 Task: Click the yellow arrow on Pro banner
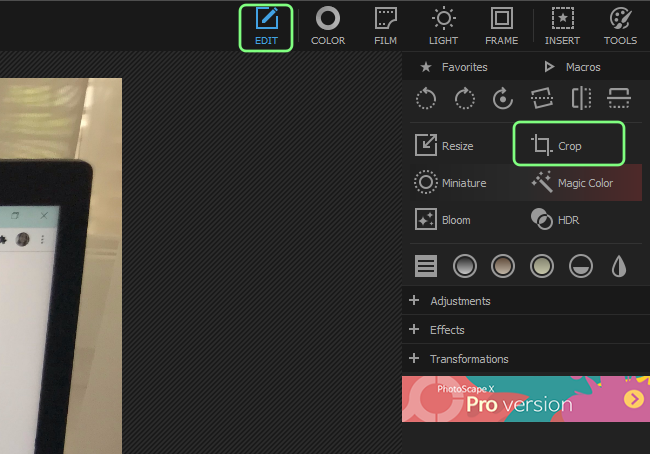click(634, 399)
